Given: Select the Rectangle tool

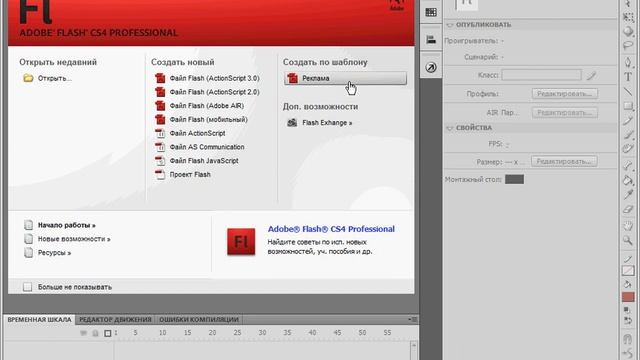Looking at the screenshot, I should click(x=628, y=106).
